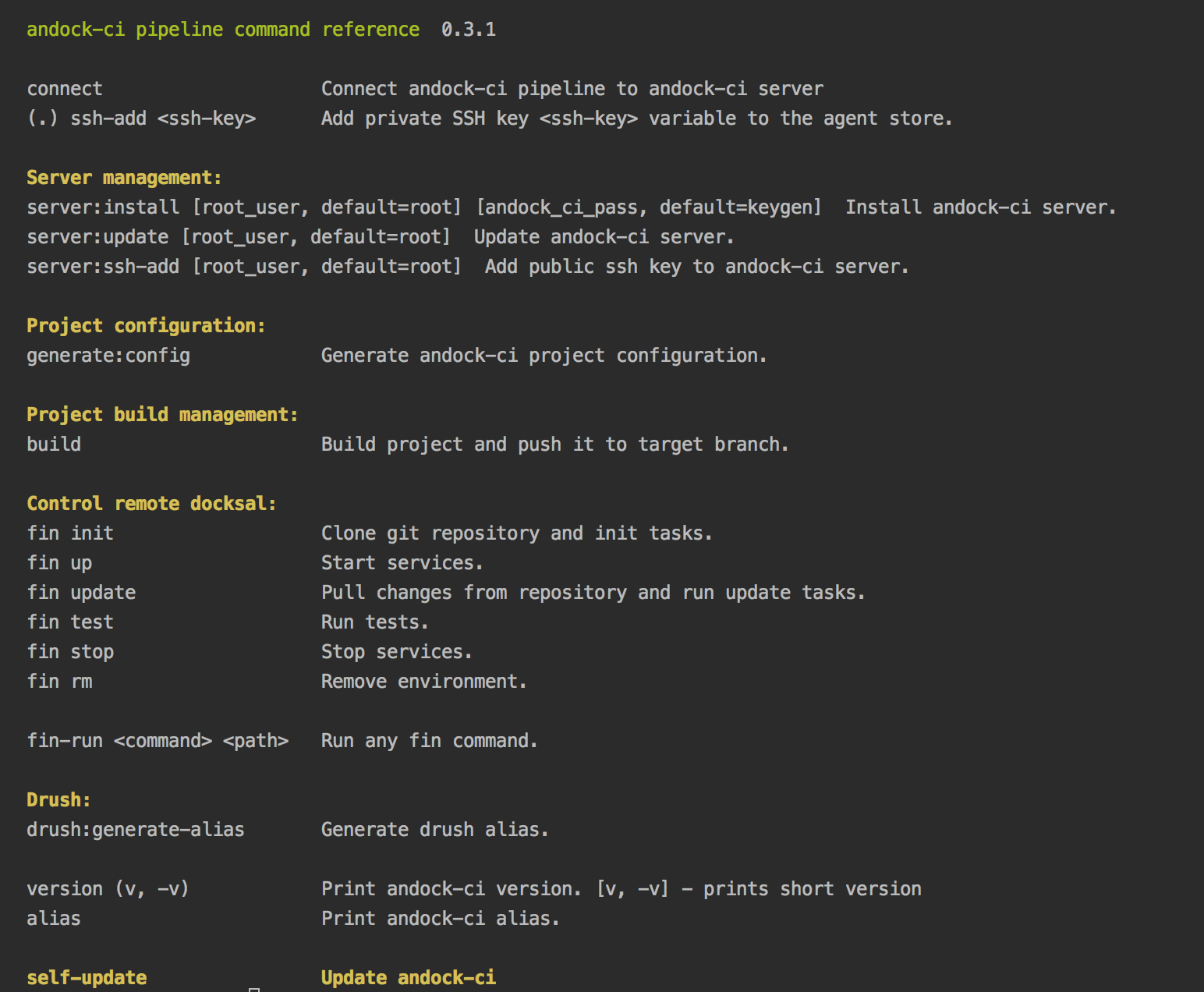Click the 'Project configuration:' heading

(146, 326)
